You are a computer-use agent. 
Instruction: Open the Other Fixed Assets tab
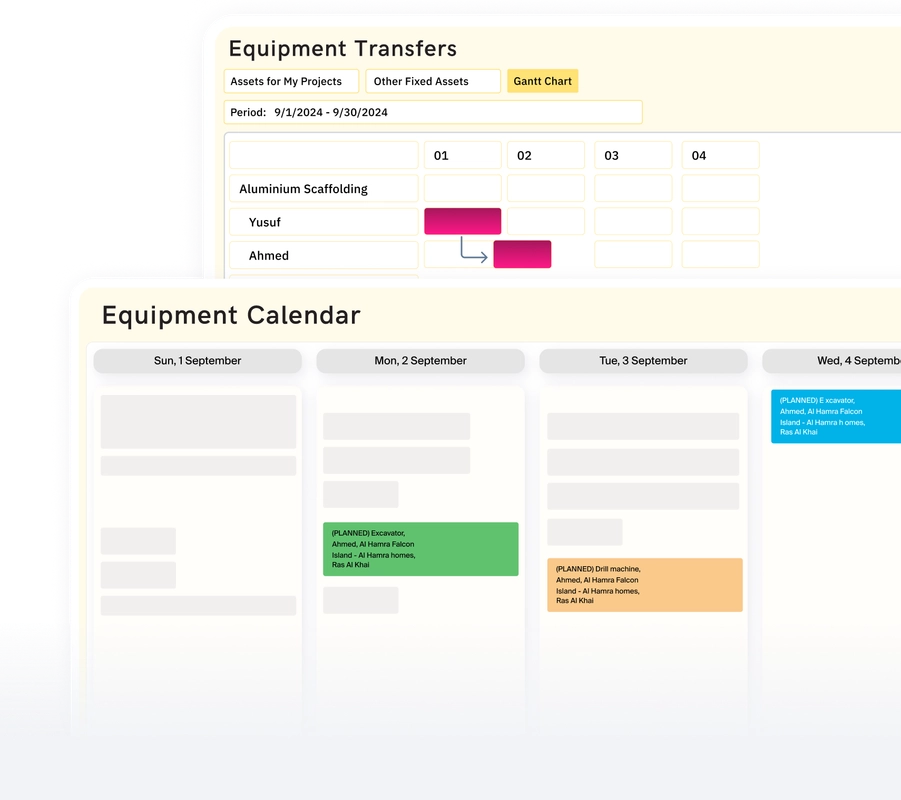(x=432, y=81)
